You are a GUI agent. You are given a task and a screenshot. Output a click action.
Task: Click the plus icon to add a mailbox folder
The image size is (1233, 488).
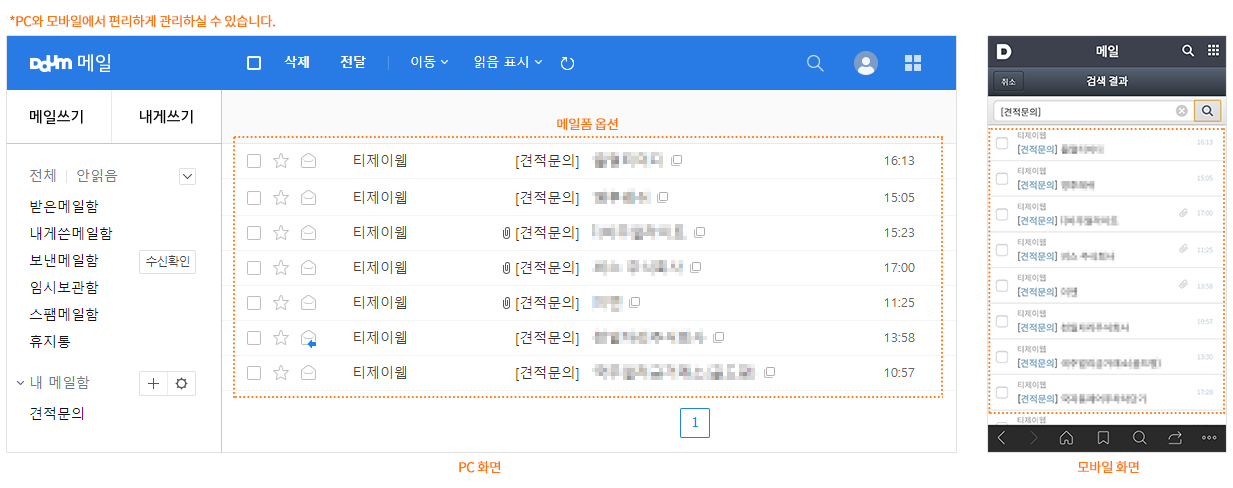click(153, 383)
